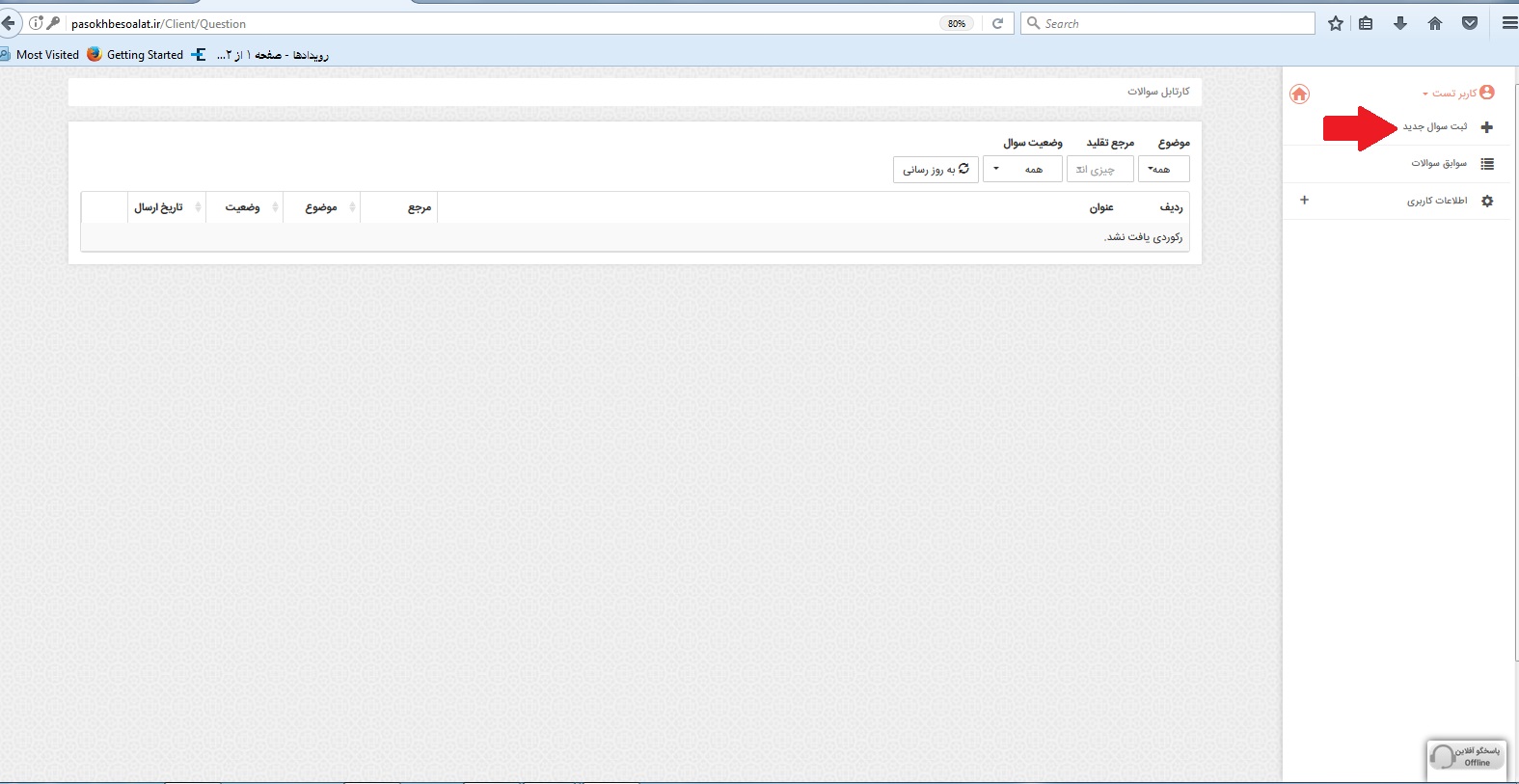Reload the page with the refresh icon
Screen dimensions: 1519x784
[997, 23]
